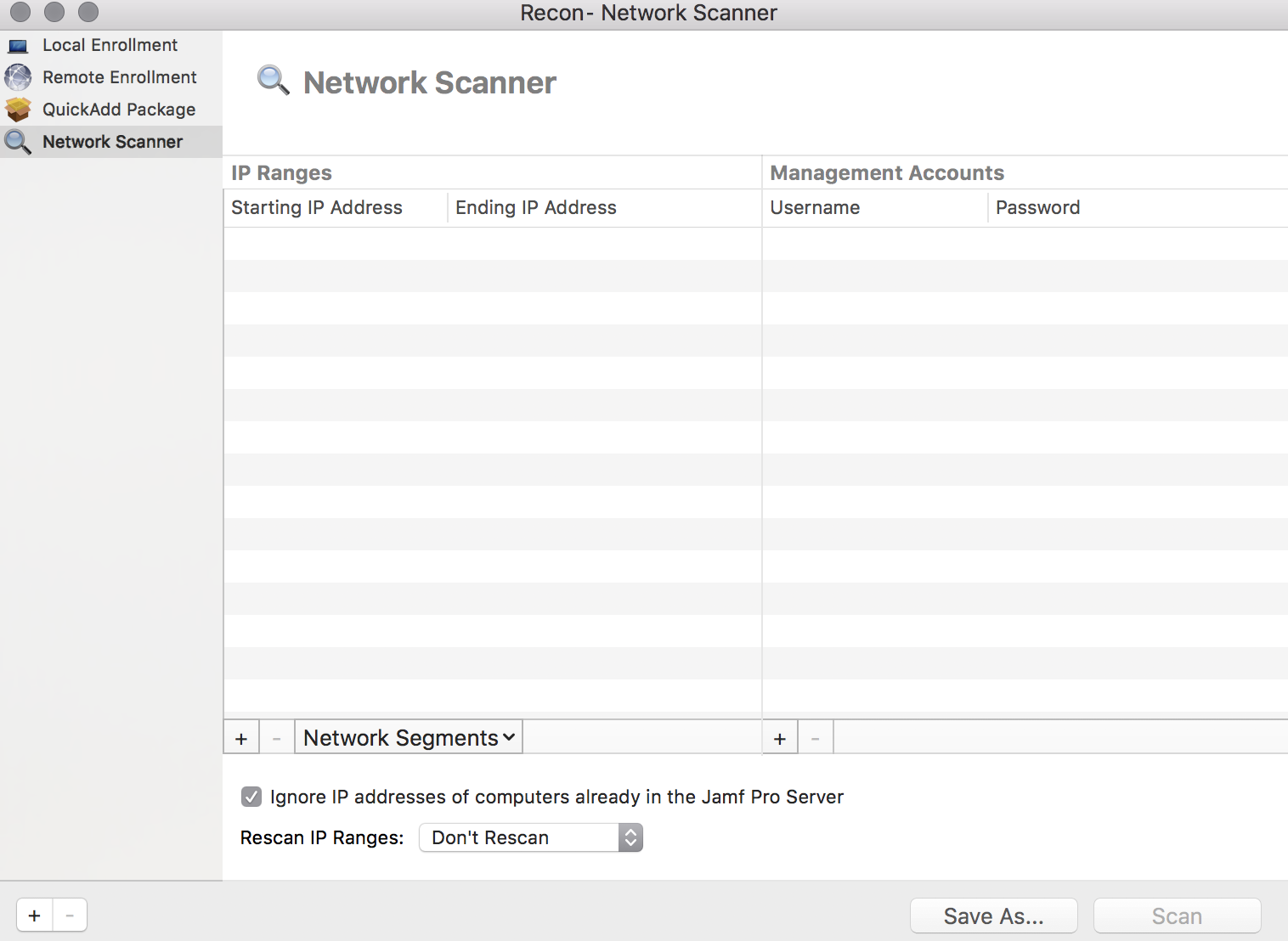Open the Network Segments dropdown

(x=409, y=738)
